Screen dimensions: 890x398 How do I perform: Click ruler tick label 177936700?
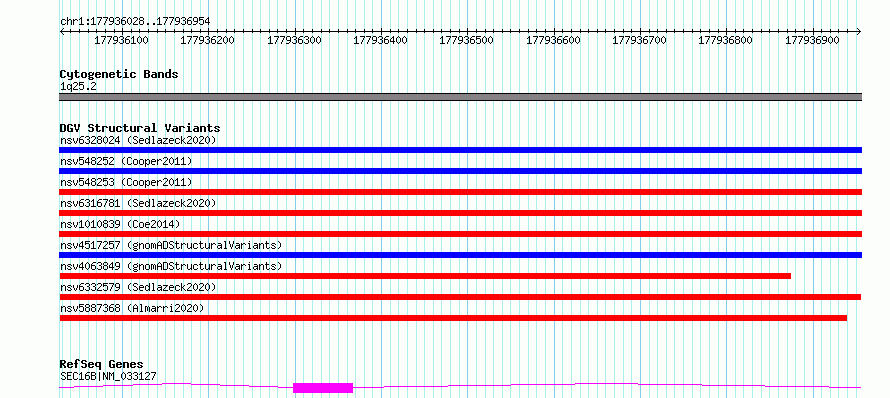[x=640, y=41]
